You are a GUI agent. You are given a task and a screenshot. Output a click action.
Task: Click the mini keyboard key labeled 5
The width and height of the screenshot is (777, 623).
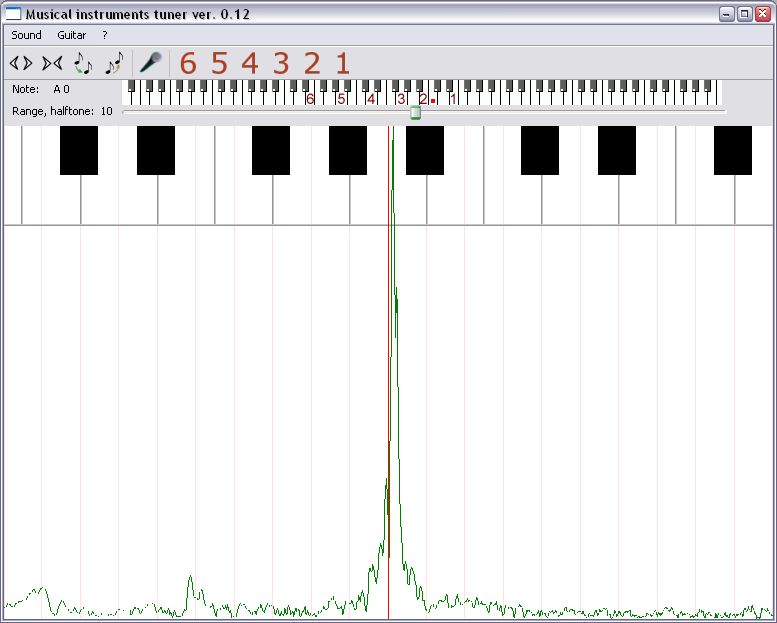(x=341, y=99)
